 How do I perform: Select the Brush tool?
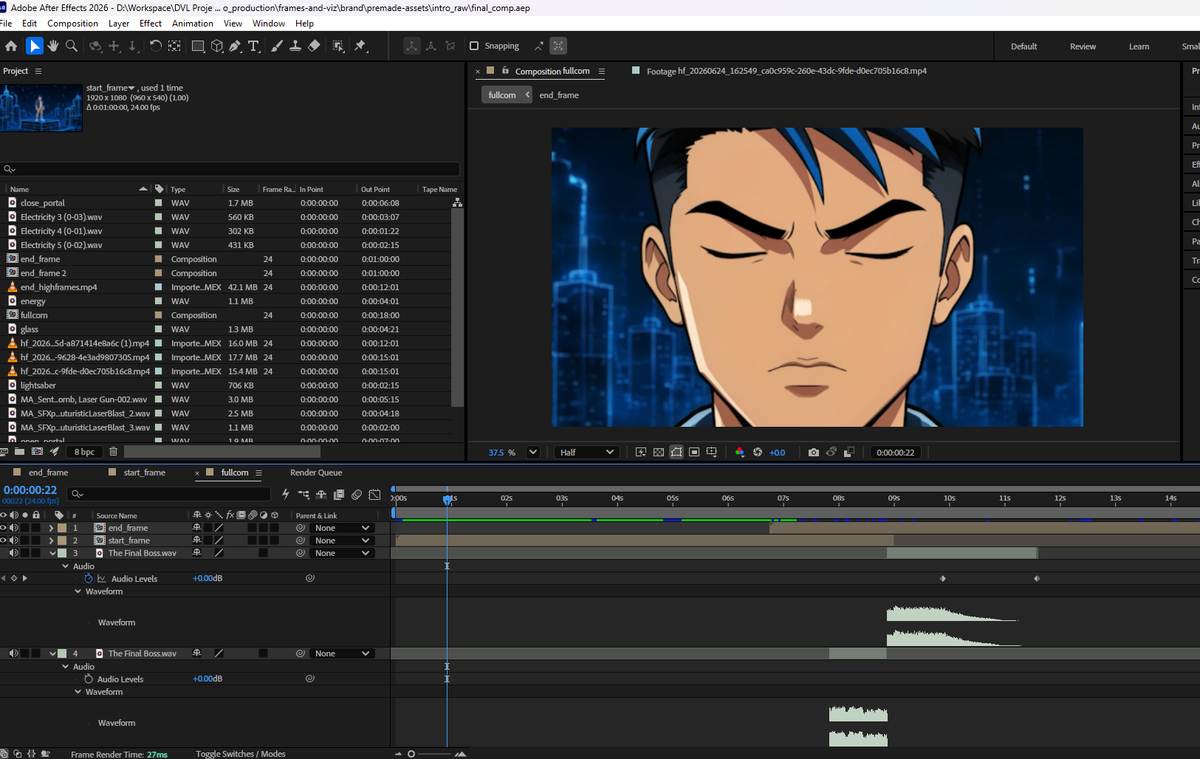click(x=277, y=46)
